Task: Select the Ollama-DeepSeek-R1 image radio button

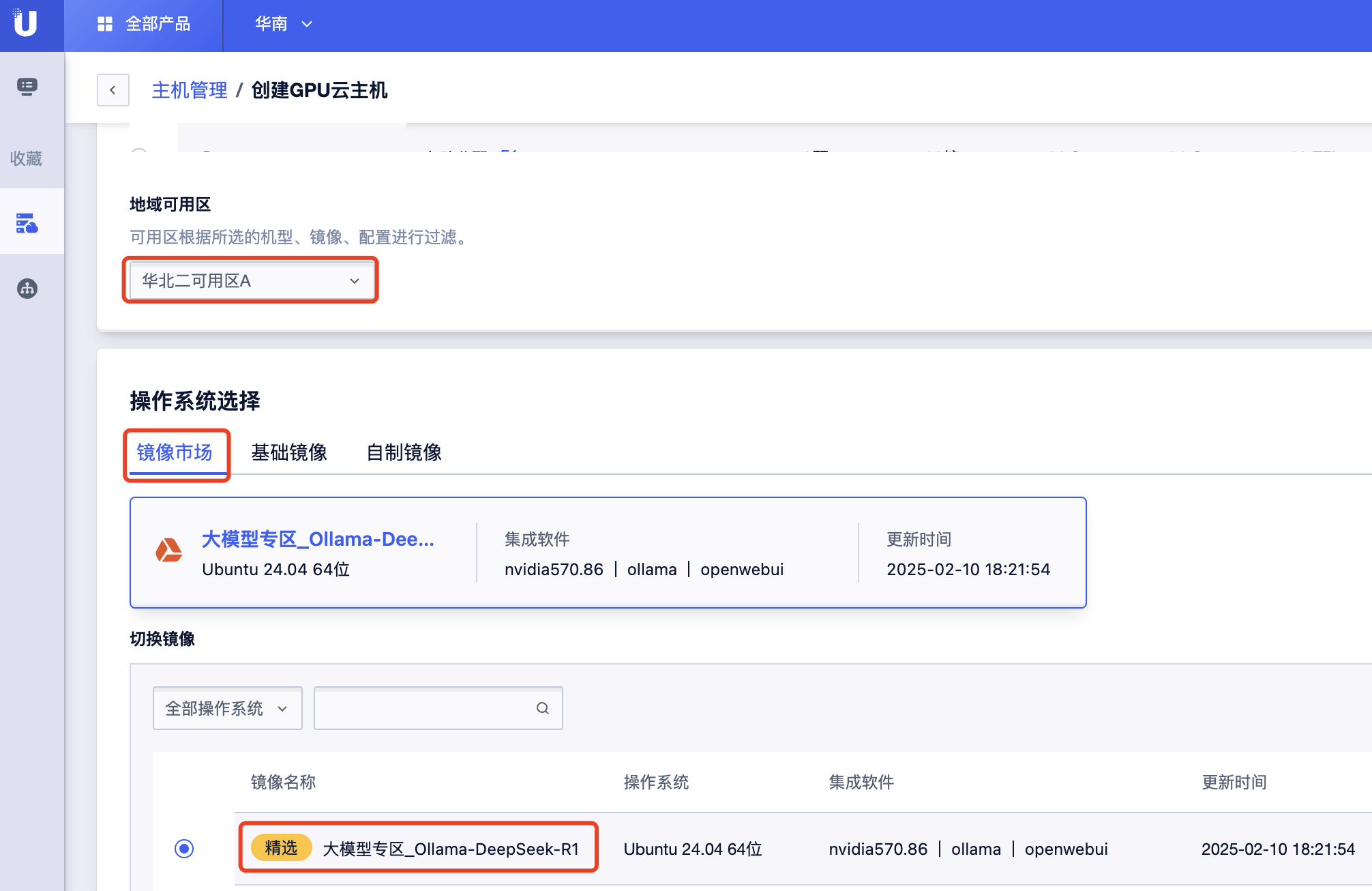Action: coord(184,848)
